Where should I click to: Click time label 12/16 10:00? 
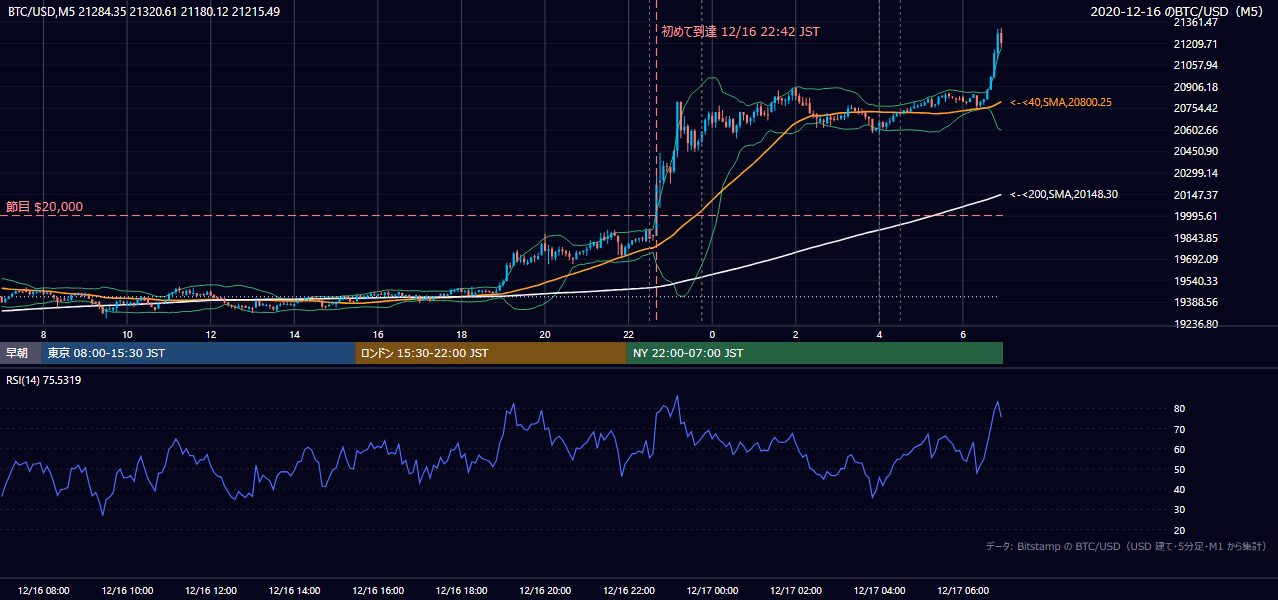(127, 591)
